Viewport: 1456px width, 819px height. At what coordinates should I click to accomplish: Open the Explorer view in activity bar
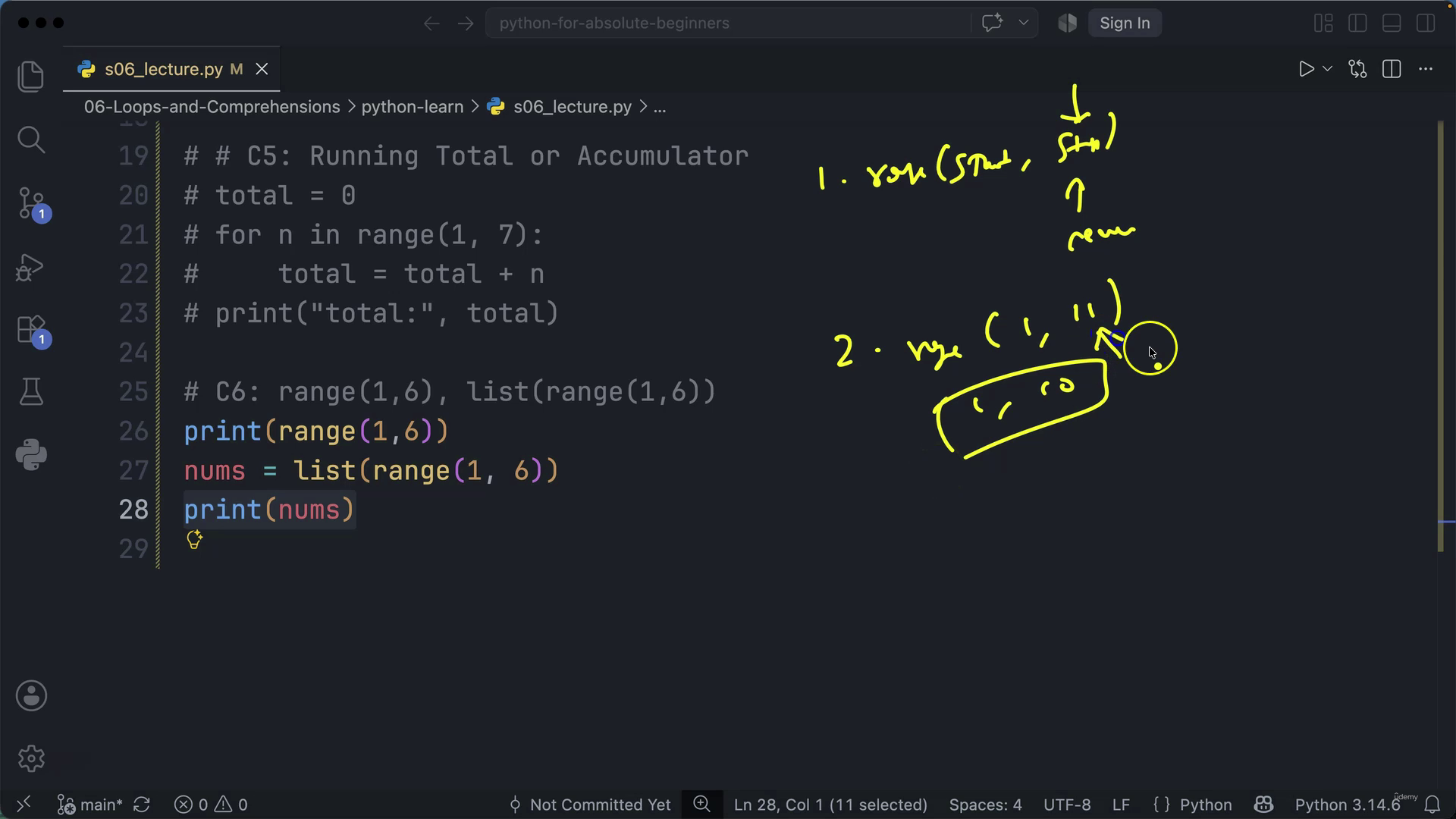click(x=31, y=77)
